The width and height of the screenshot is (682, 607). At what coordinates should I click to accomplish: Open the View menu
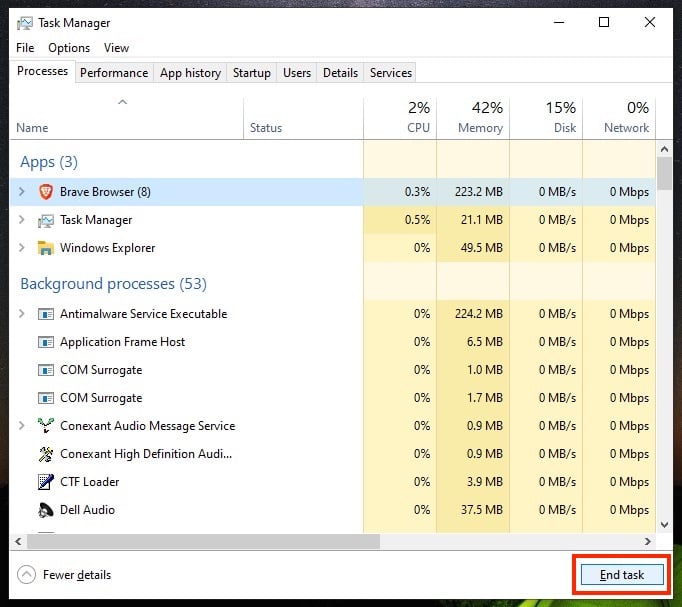(116, 48)
